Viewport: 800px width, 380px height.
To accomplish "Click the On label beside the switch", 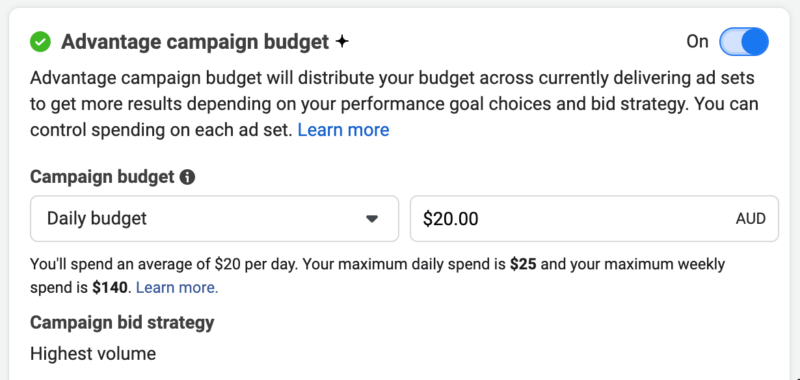I will [x=697, y=42].
